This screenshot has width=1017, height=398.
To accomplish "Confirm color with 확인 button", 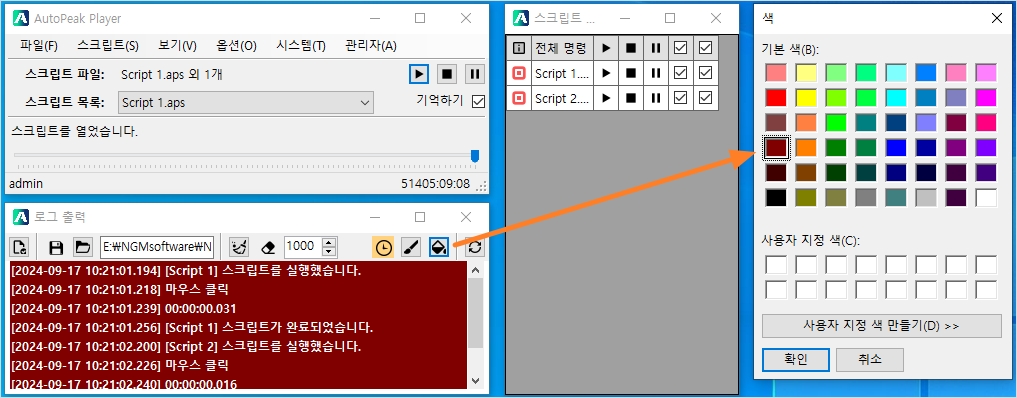I will click(795, 360).
